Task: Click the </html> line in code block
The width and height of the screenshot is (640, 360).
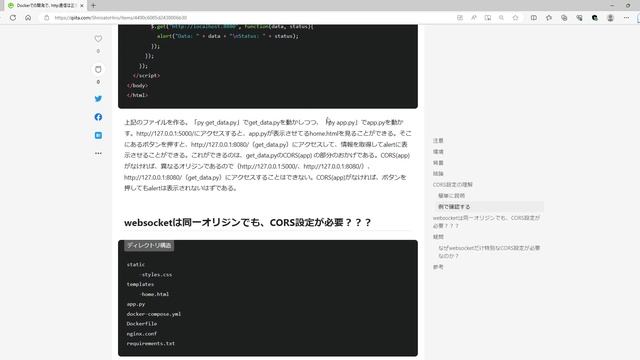Action: 138,95
